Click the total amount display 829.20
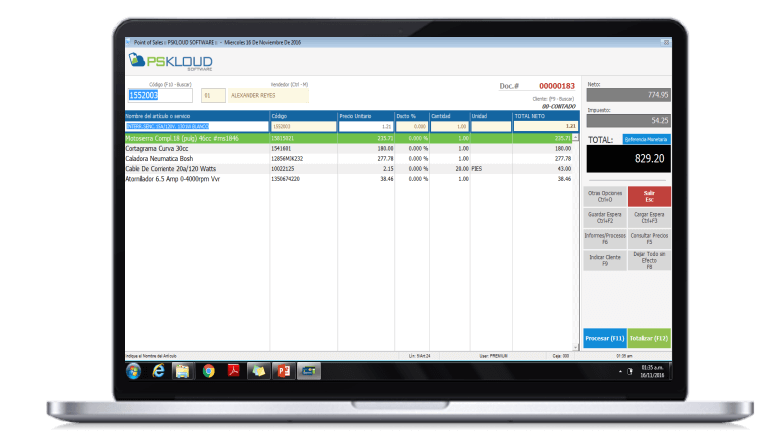 click(x=629, y=159)
